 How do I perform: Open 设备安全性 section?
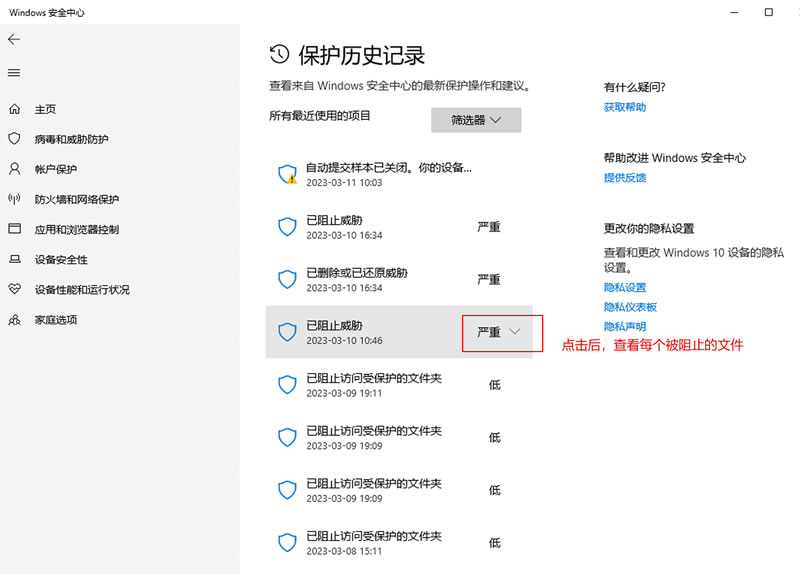61,259
